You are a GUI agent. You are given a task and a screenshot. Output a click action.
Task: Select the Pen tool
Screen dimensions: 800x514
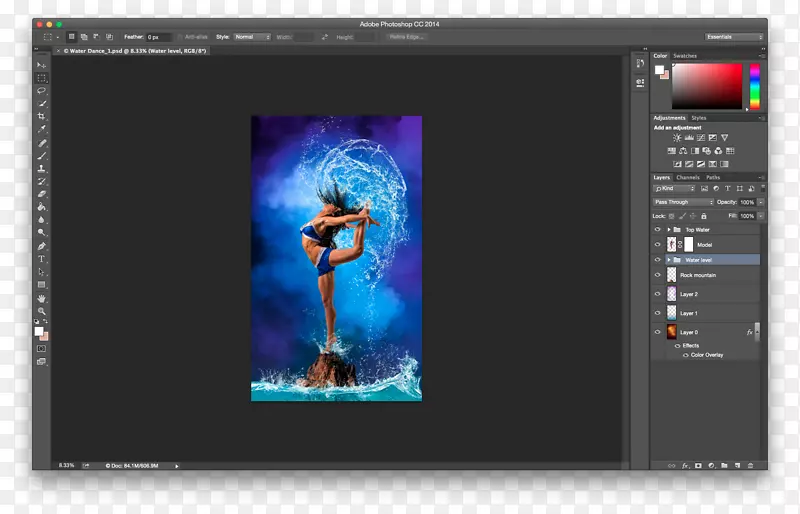point(42,246)
